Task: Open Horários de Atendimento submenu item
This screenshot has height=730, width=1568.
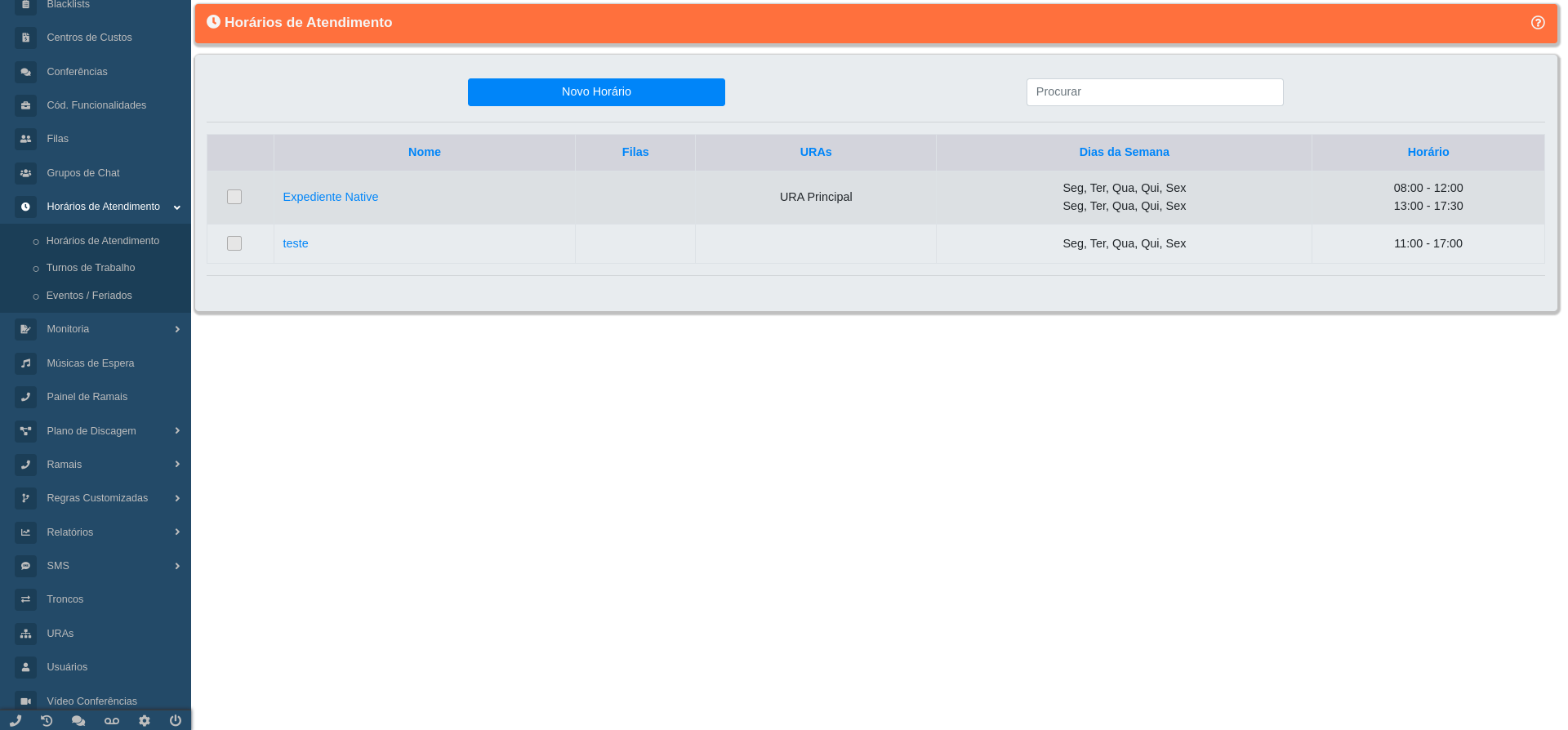Action: coord(103,241)
